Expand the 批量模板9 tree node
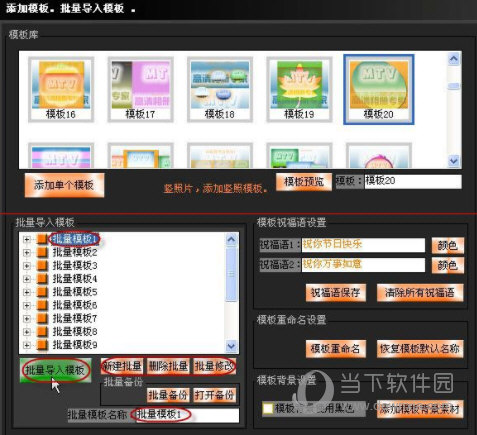 [x=27, y=345]
